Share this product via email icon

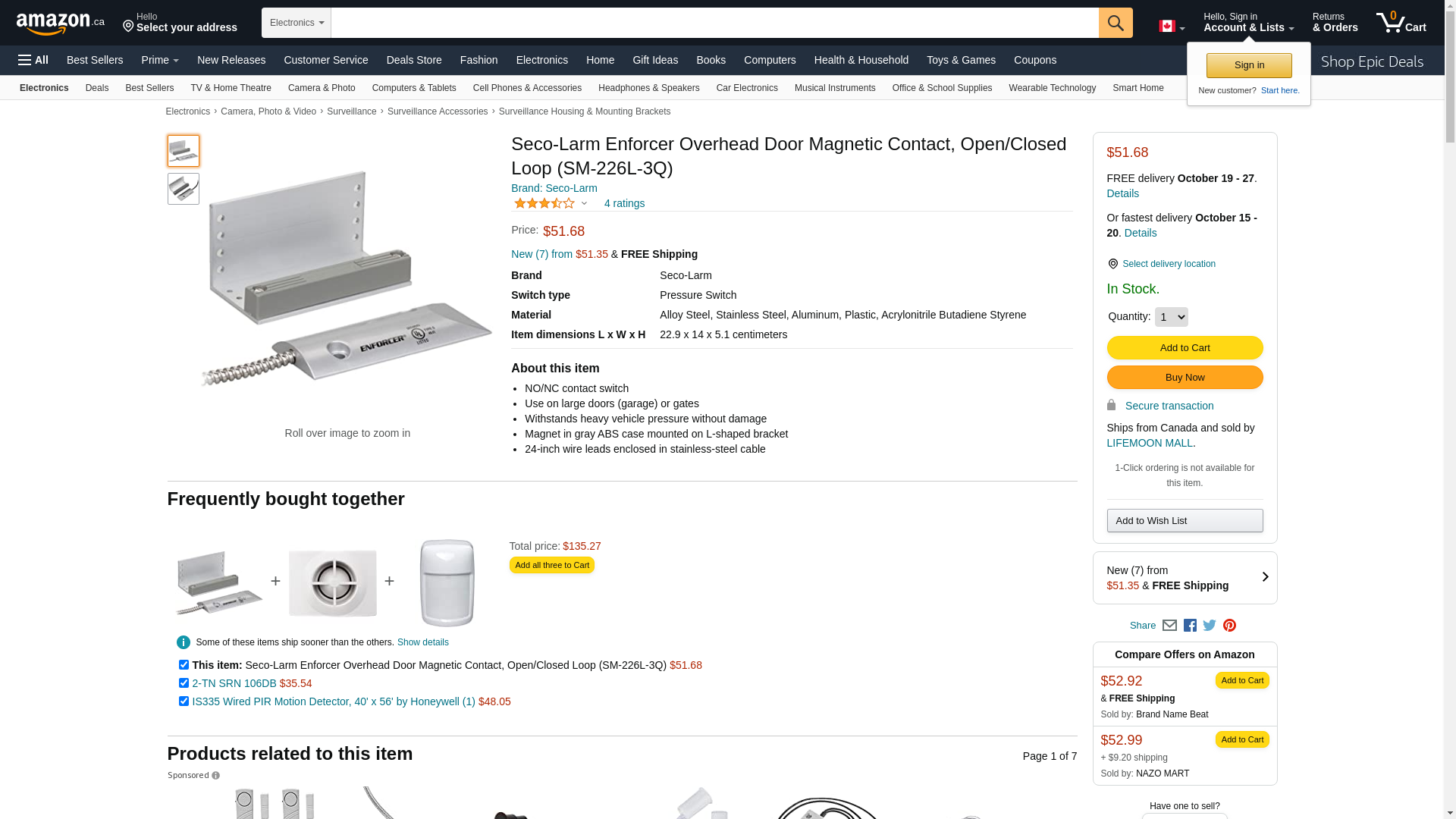coord(1169,626)
